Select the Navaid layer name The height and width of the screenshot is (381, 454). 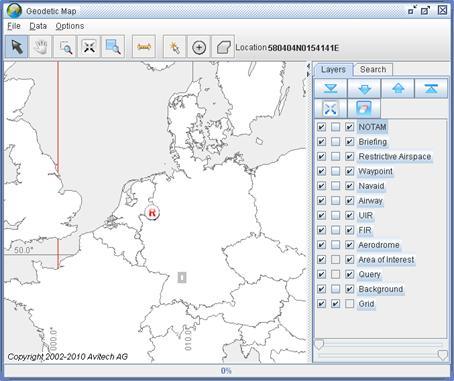[371, 186]
